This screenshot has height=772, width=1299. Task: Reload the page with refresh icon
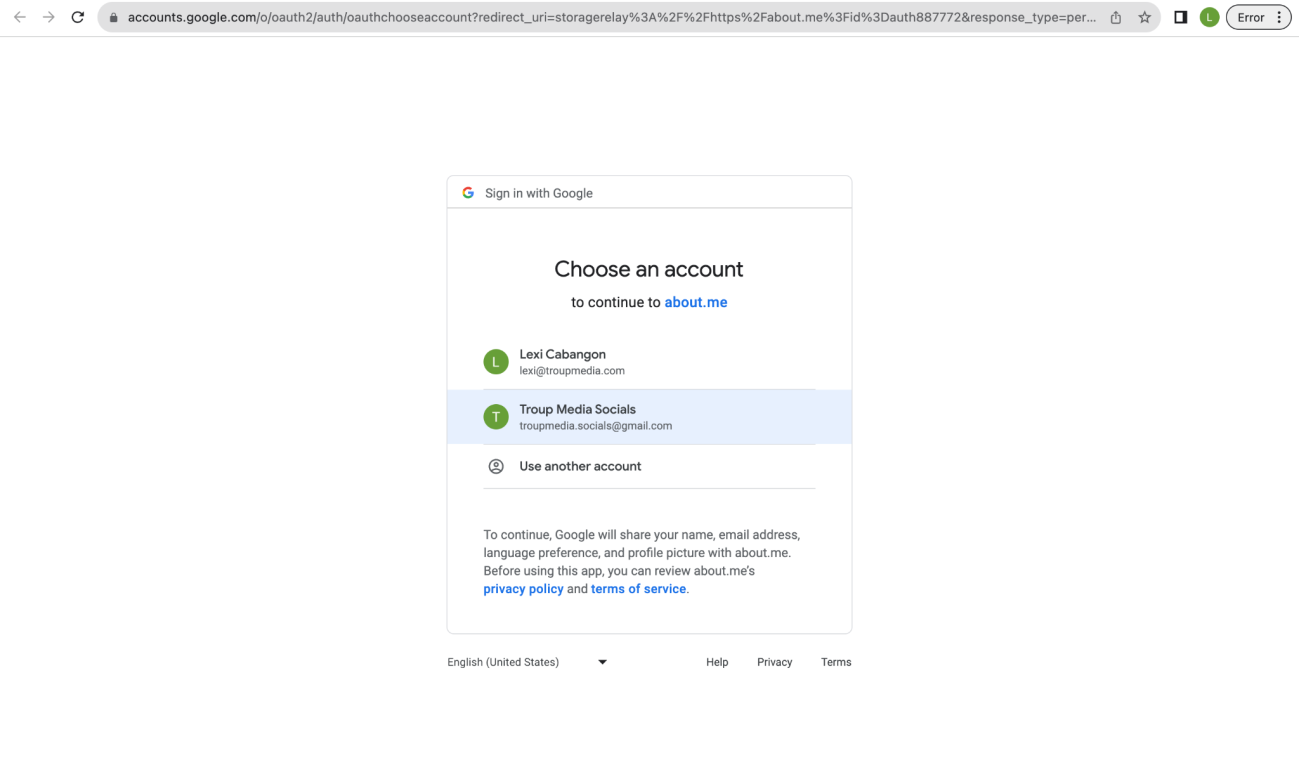[78, 17]
